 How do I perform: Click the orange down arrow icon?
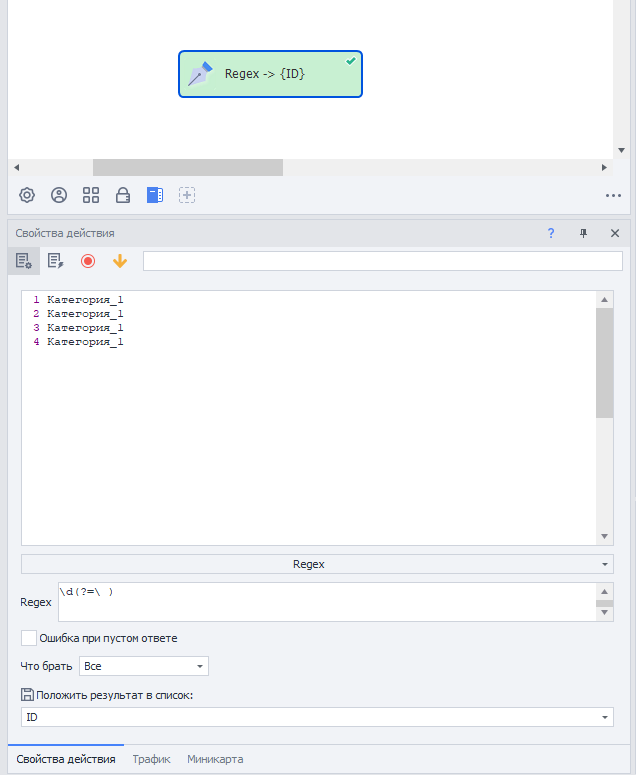[x=120, y=261]
